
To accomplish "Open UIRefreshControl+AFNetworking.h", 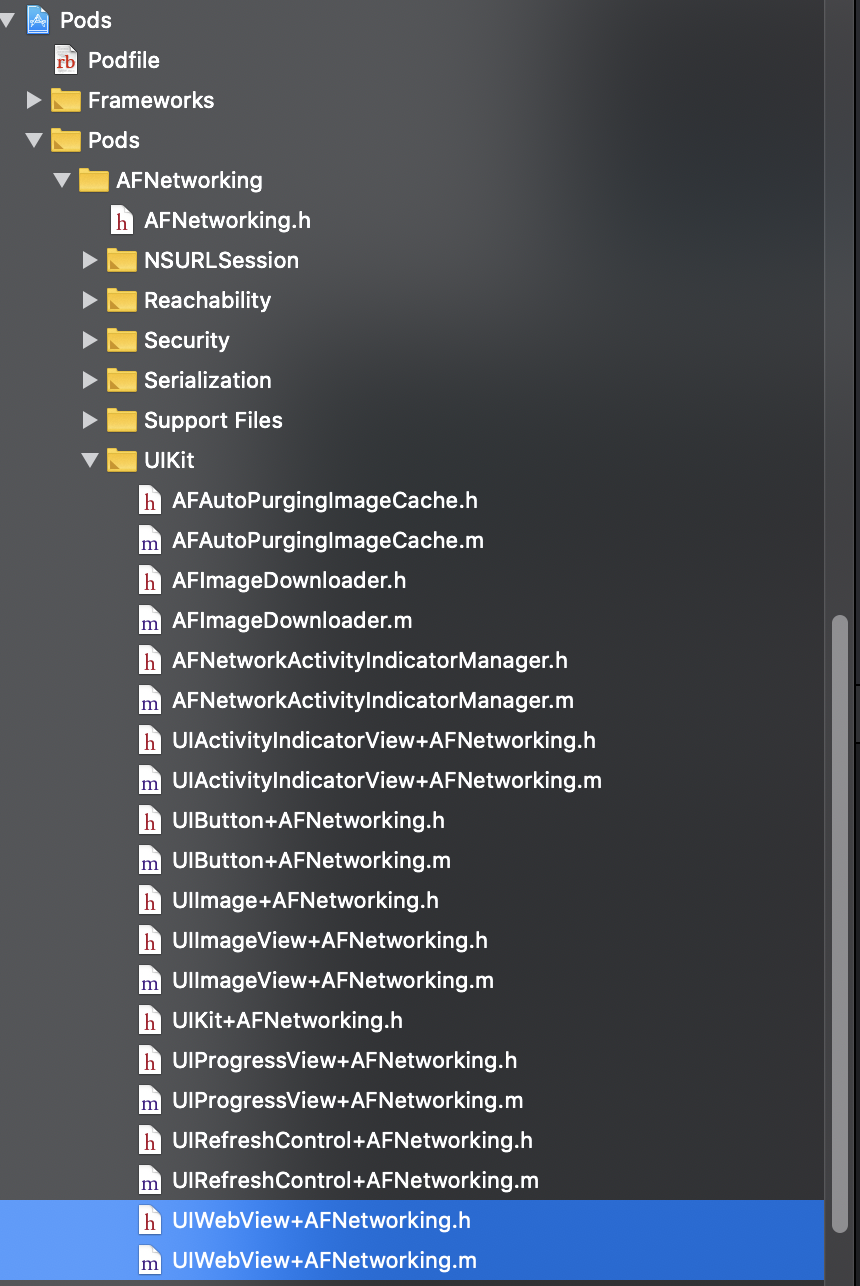I will pyautogui.click(x=352, y=1140).
